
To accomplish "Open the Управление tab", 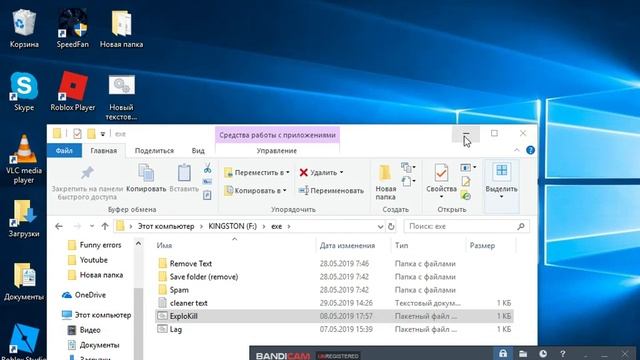I will pyautogui.click(x=277, y=151).
